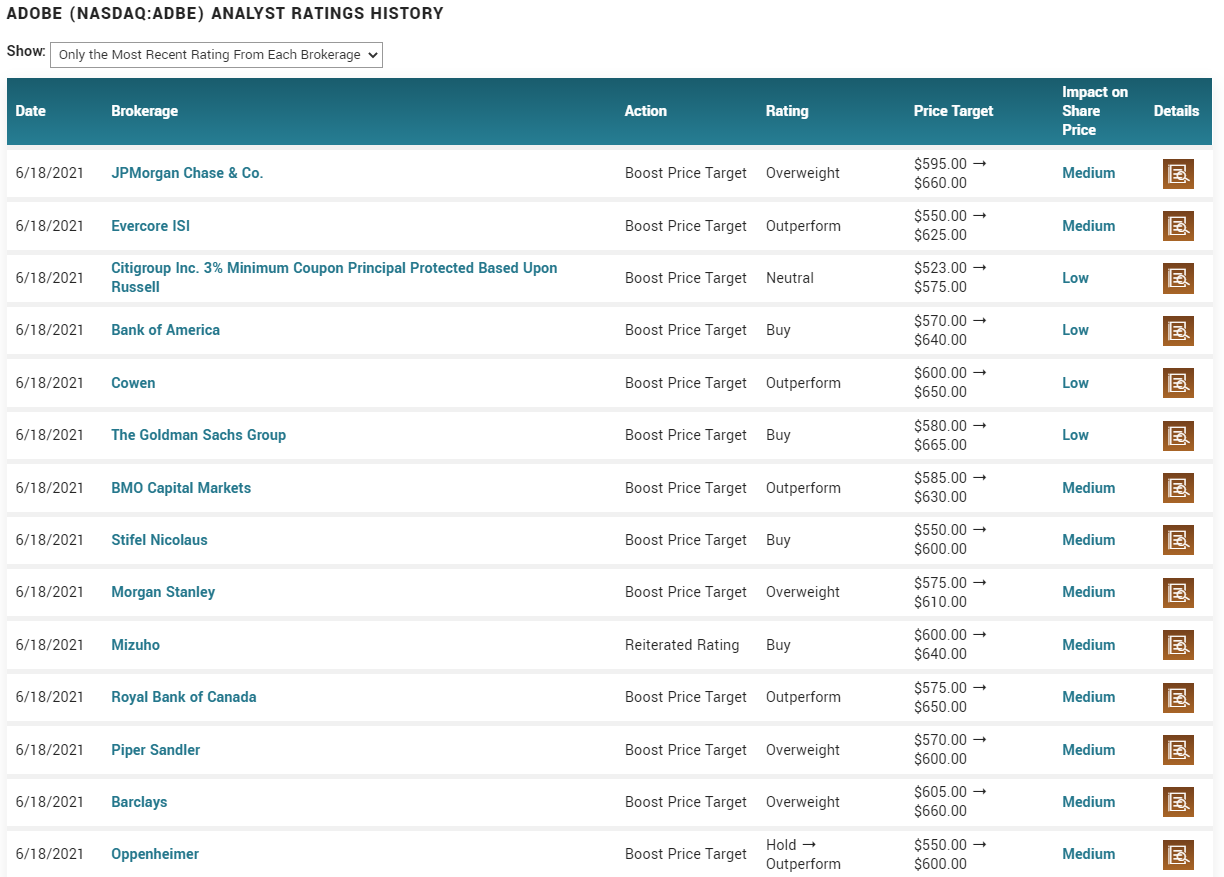Click Medium impact link in Evercore ISI row

pos(1088,226)
